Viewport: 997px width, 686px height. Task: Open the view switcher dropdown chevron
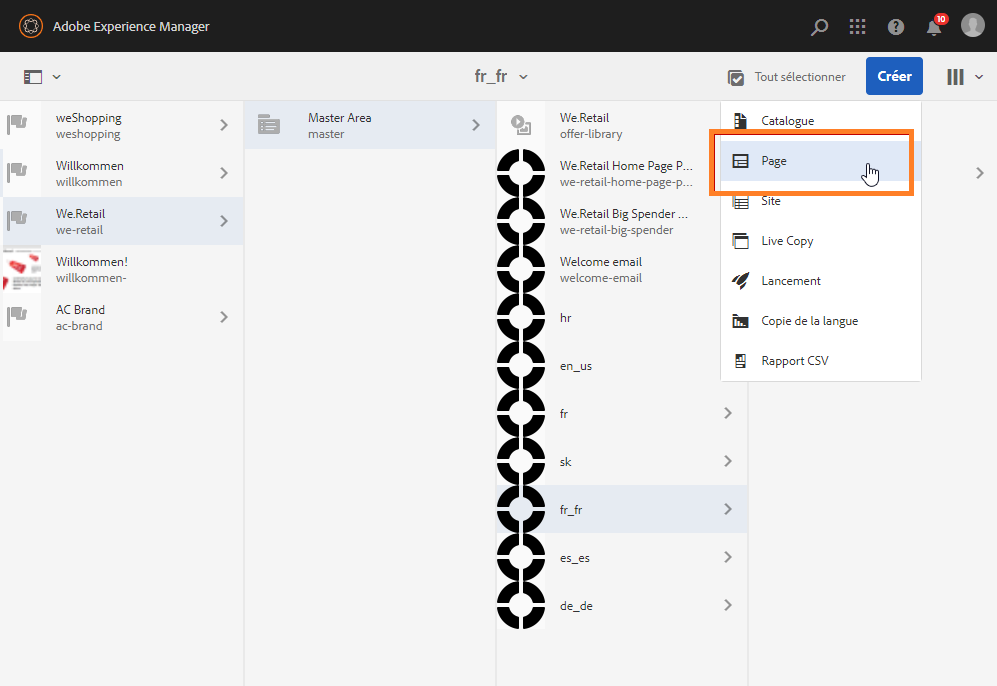[979, 77]
